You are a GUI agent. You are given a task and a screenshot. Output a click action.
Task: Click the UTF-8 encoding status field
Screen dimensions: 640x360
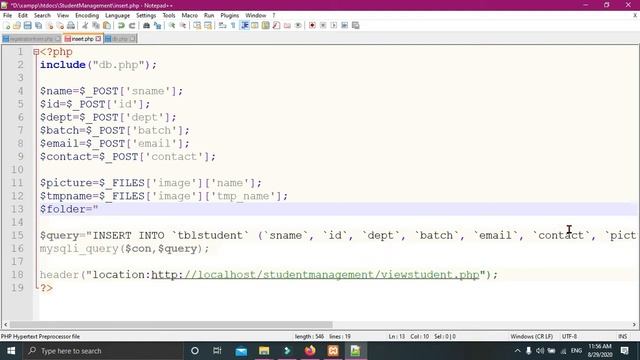(569, 336)
